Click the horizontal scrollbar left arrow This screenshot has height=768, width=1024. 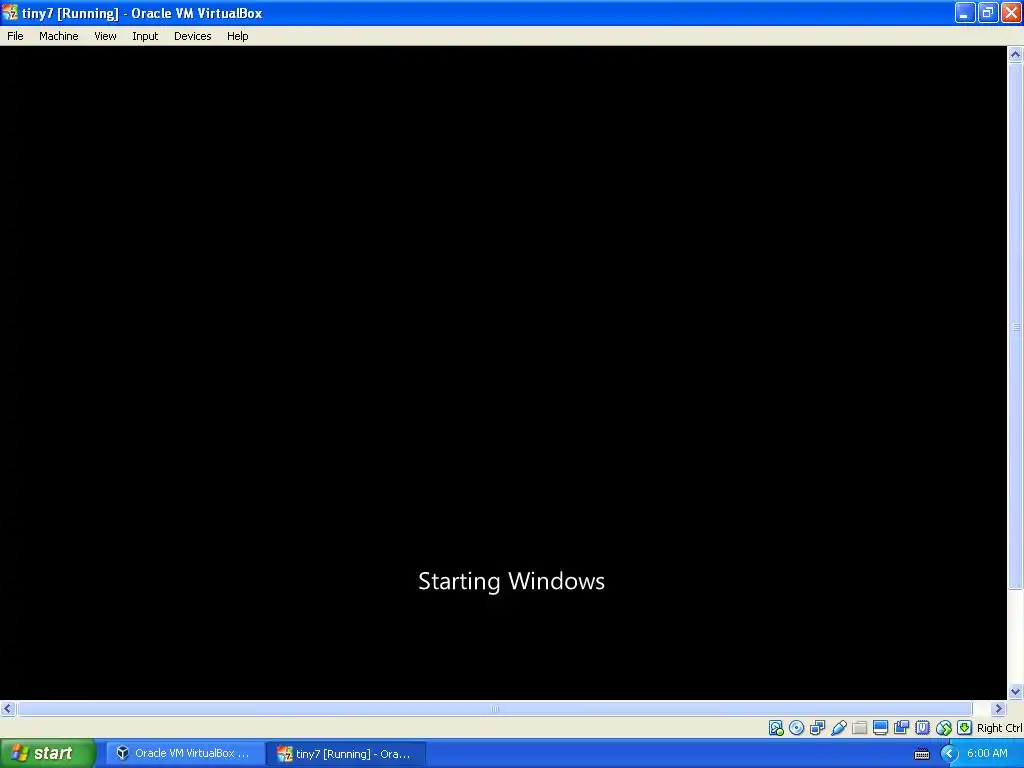8,709
